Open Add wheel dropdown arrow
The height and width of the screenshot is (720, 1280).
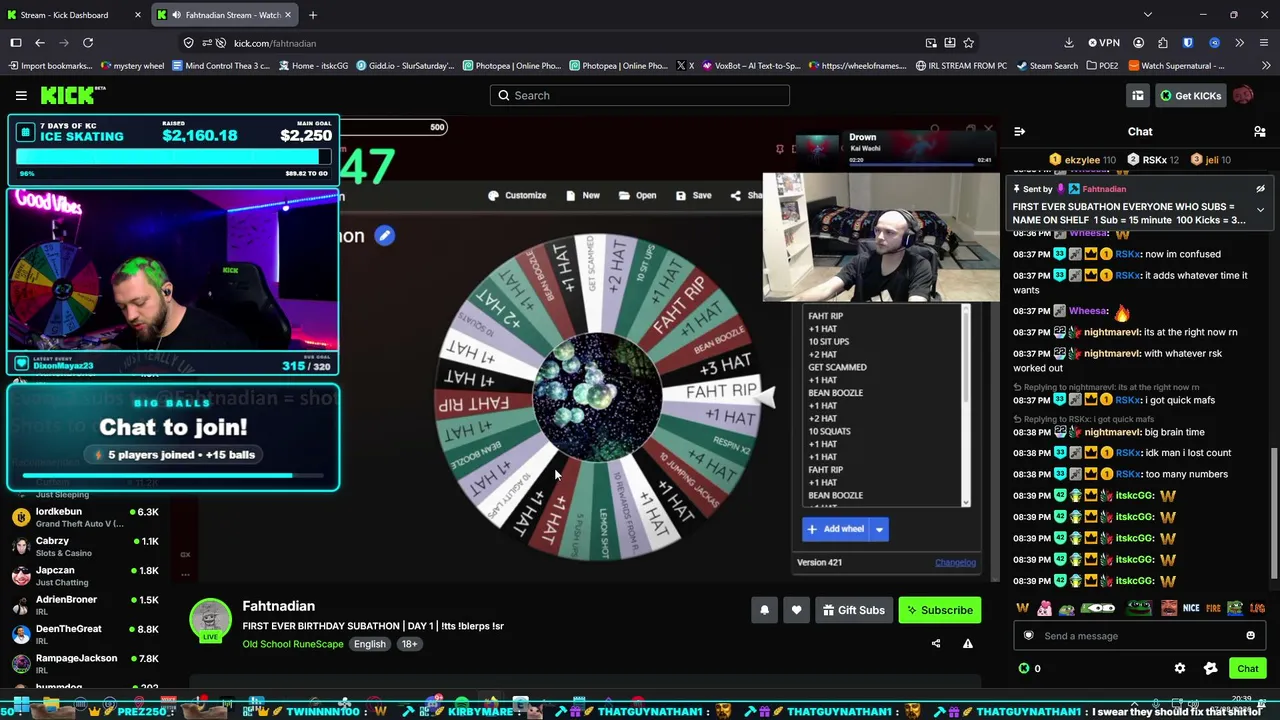click(x=879, y=529)
